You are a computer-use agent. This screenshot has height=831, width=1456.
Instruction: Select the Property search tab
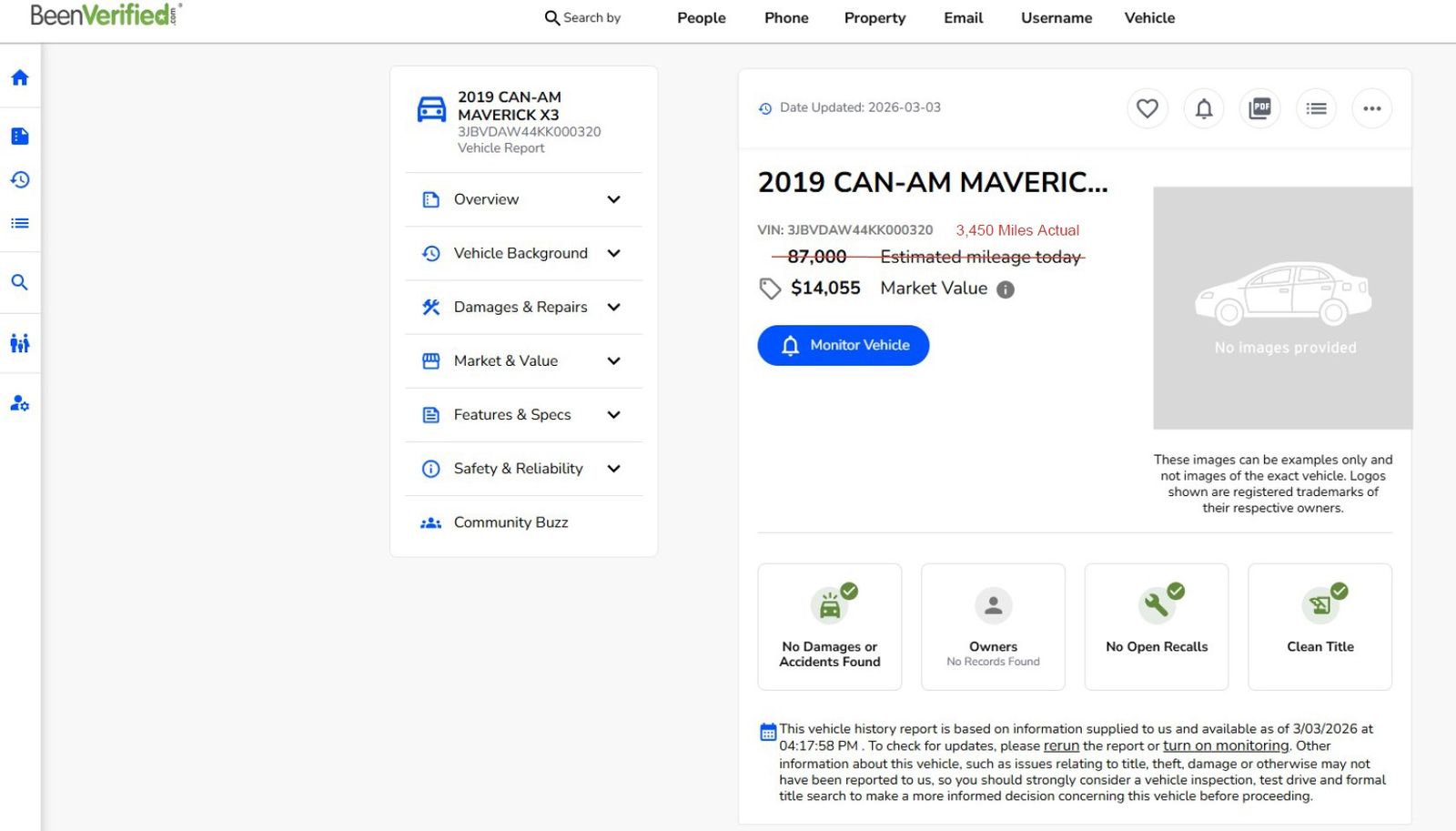pyautogui.click(x=875, y=18)
